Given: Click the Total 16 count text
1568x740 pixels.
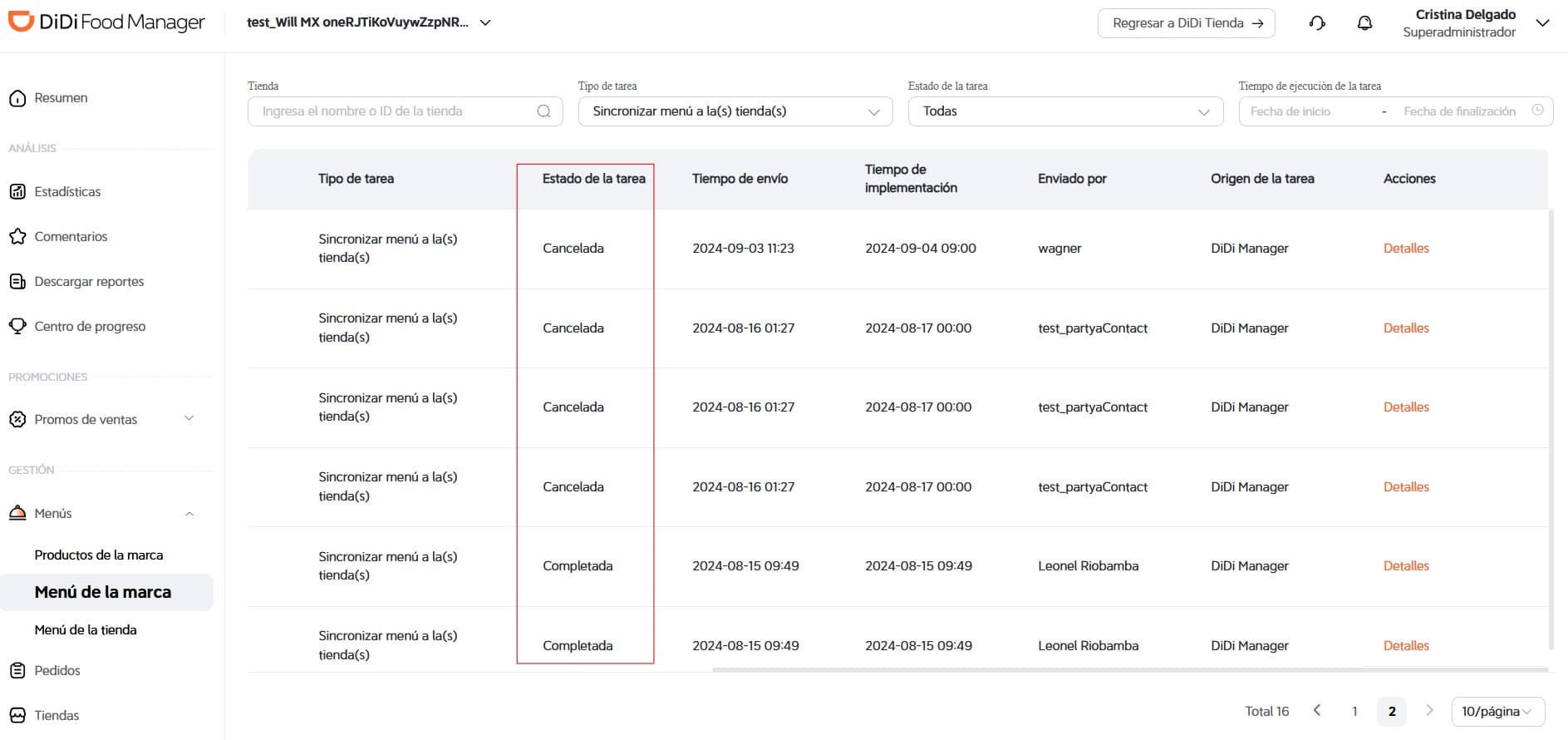Looking at the screenshot, I should pyautogui.click(x=1266, y=712).
